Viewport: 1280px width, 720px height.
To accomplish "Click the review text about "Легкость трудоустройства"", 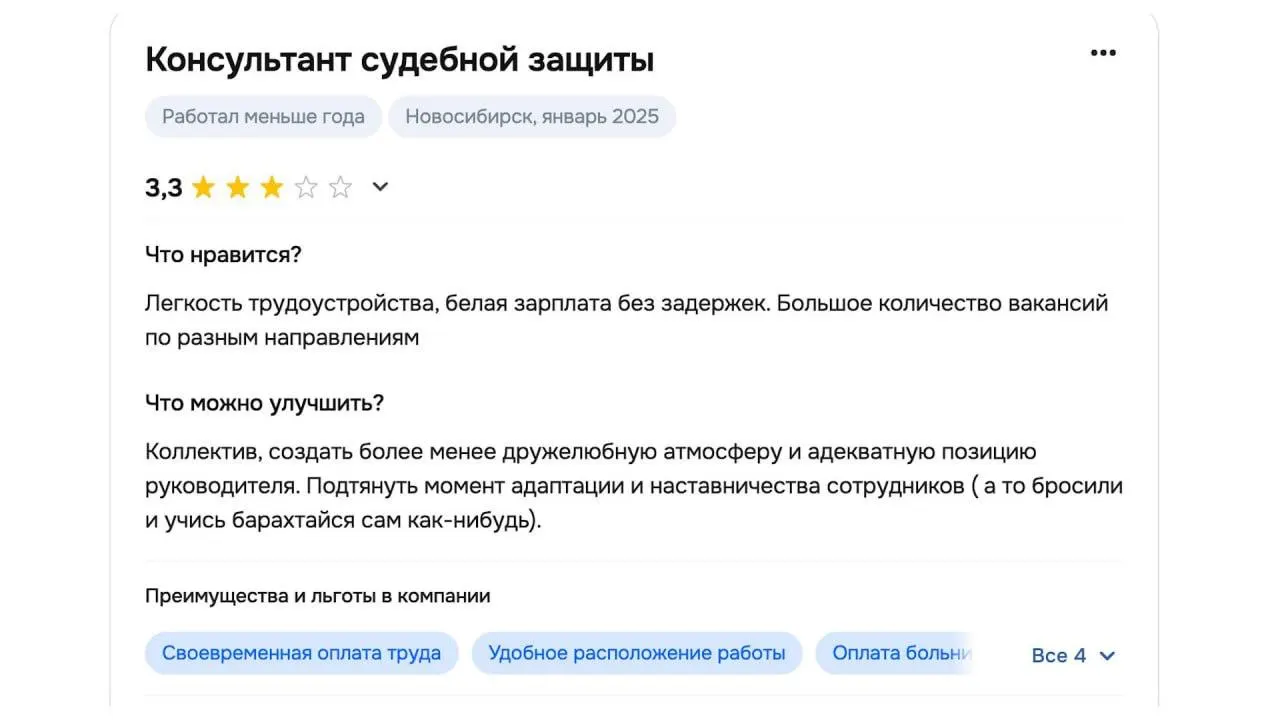I will [627, 320].
